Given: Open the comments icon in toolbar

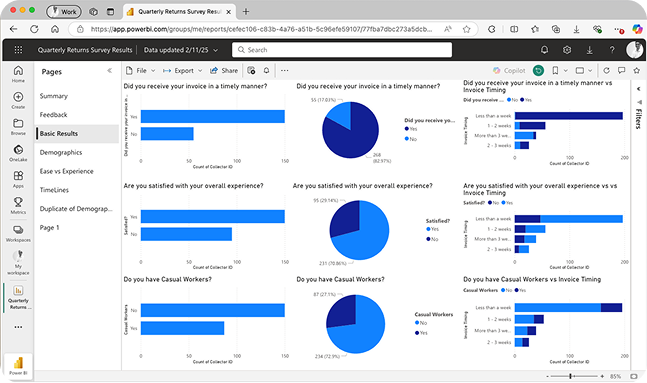Looking at the screenshot, I should [621, 71].
